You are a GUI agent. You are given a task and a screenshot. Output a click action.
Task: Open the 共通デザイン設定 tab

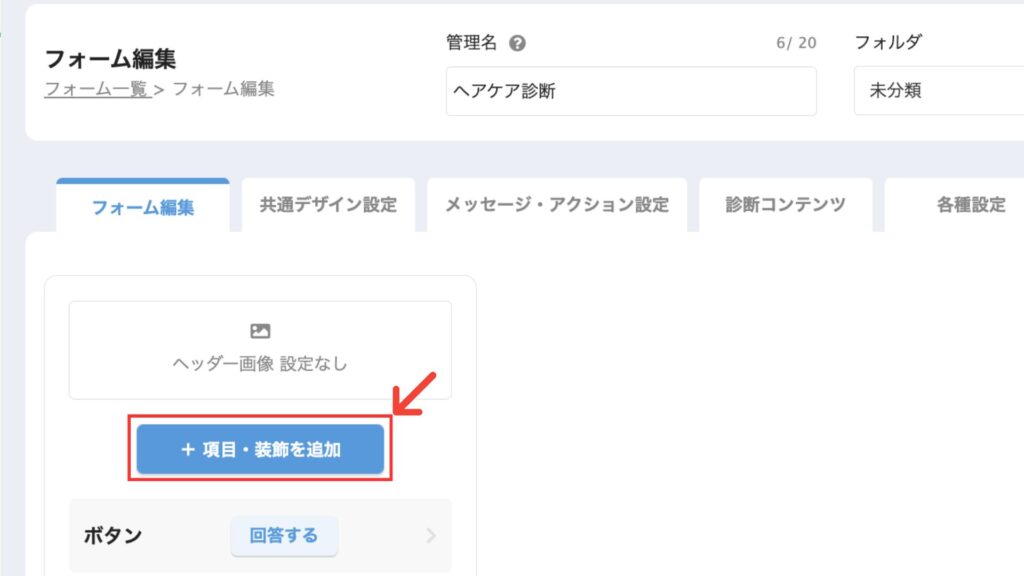pos(328,204)
